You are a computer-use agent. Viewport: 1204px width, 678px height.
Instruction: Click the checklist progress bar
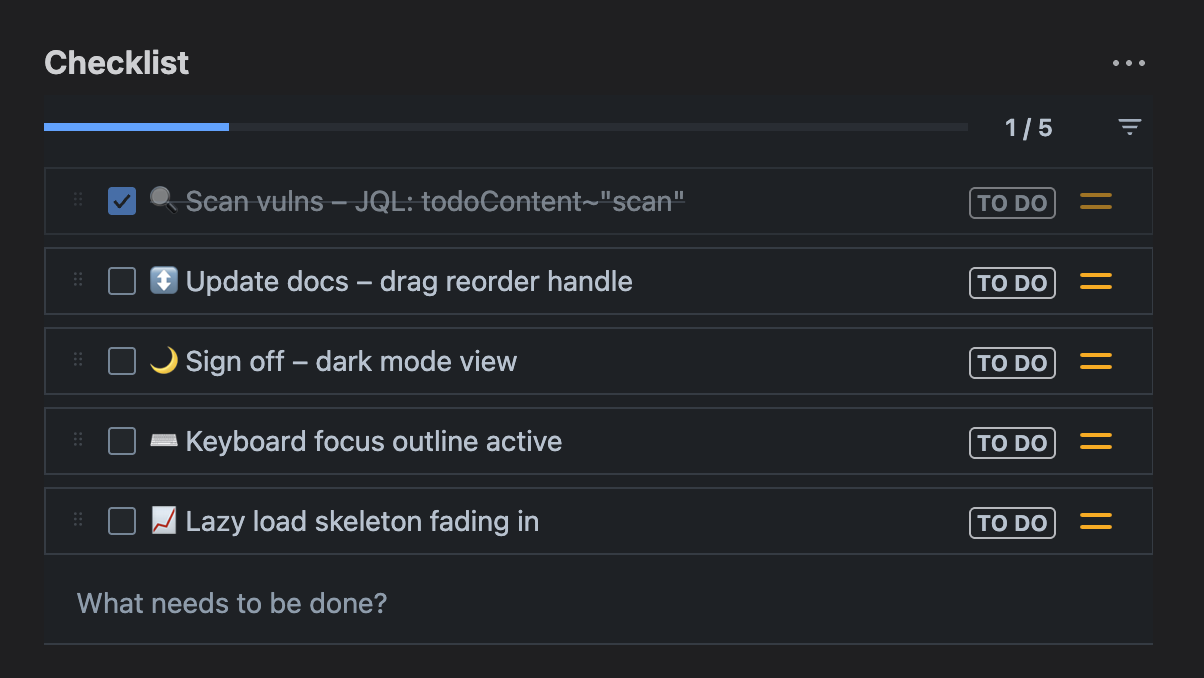tap(505, 127)
